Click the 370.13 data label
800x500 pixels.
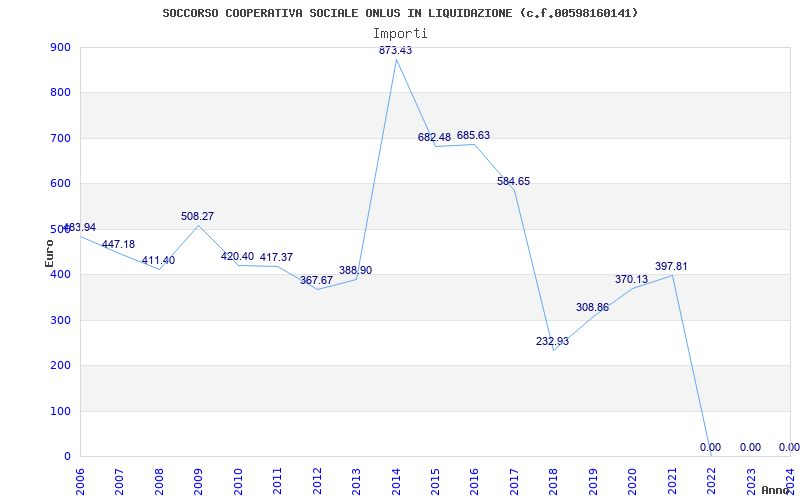click(632, 279)
